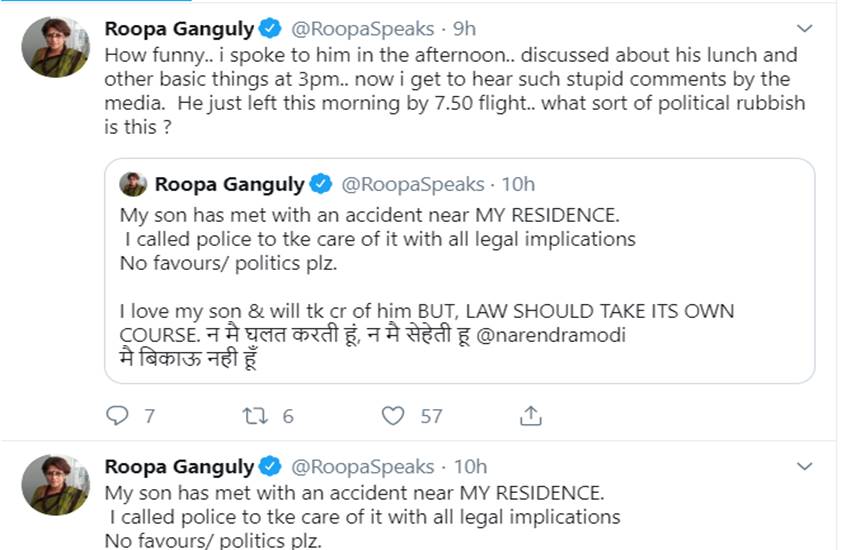Select Roopa Ganguly's name in the bottom tweet
850x550 pixels.
click(x=179, y=467)
